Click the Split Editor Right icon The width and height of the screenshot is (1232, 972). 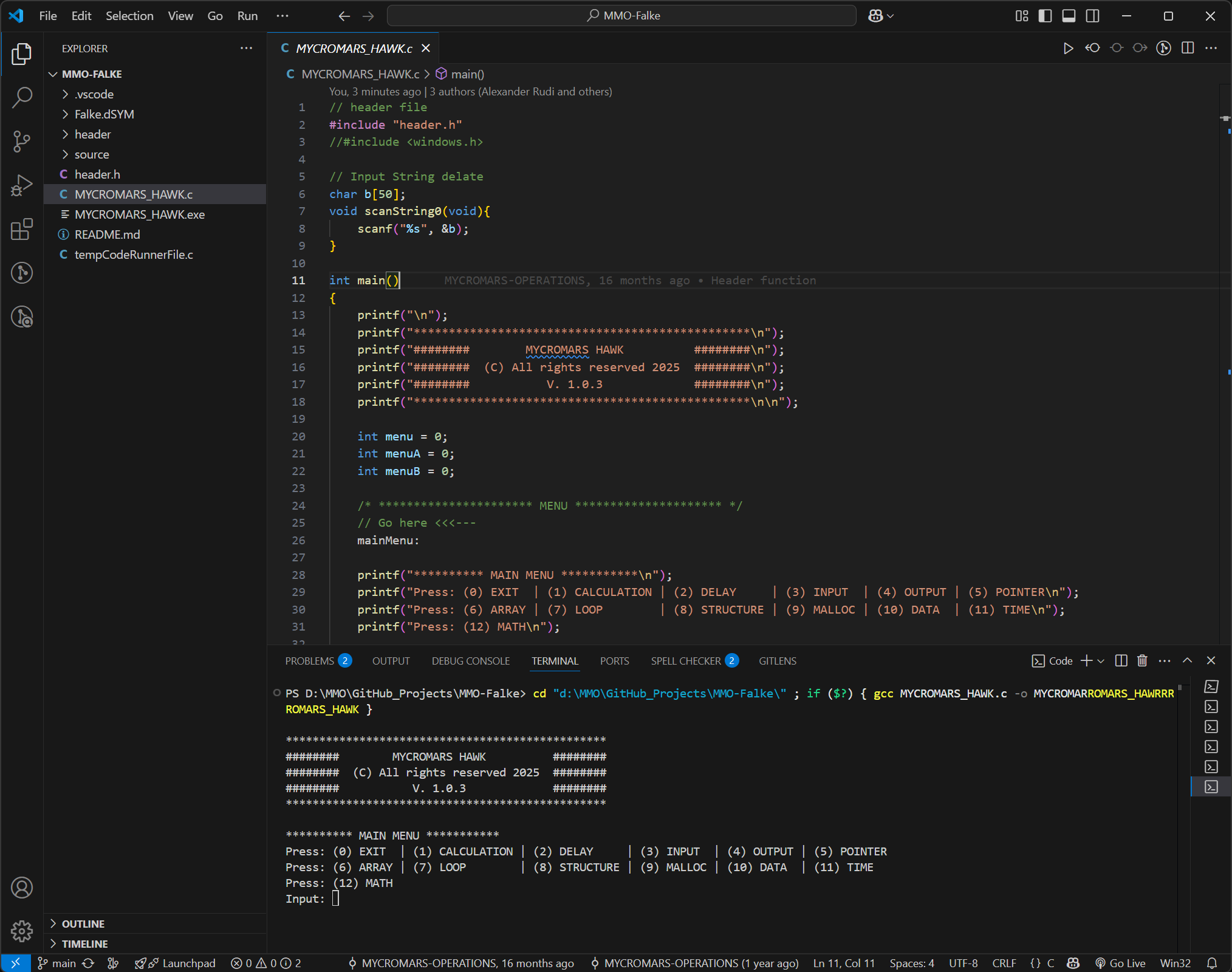pos(1188,48)
